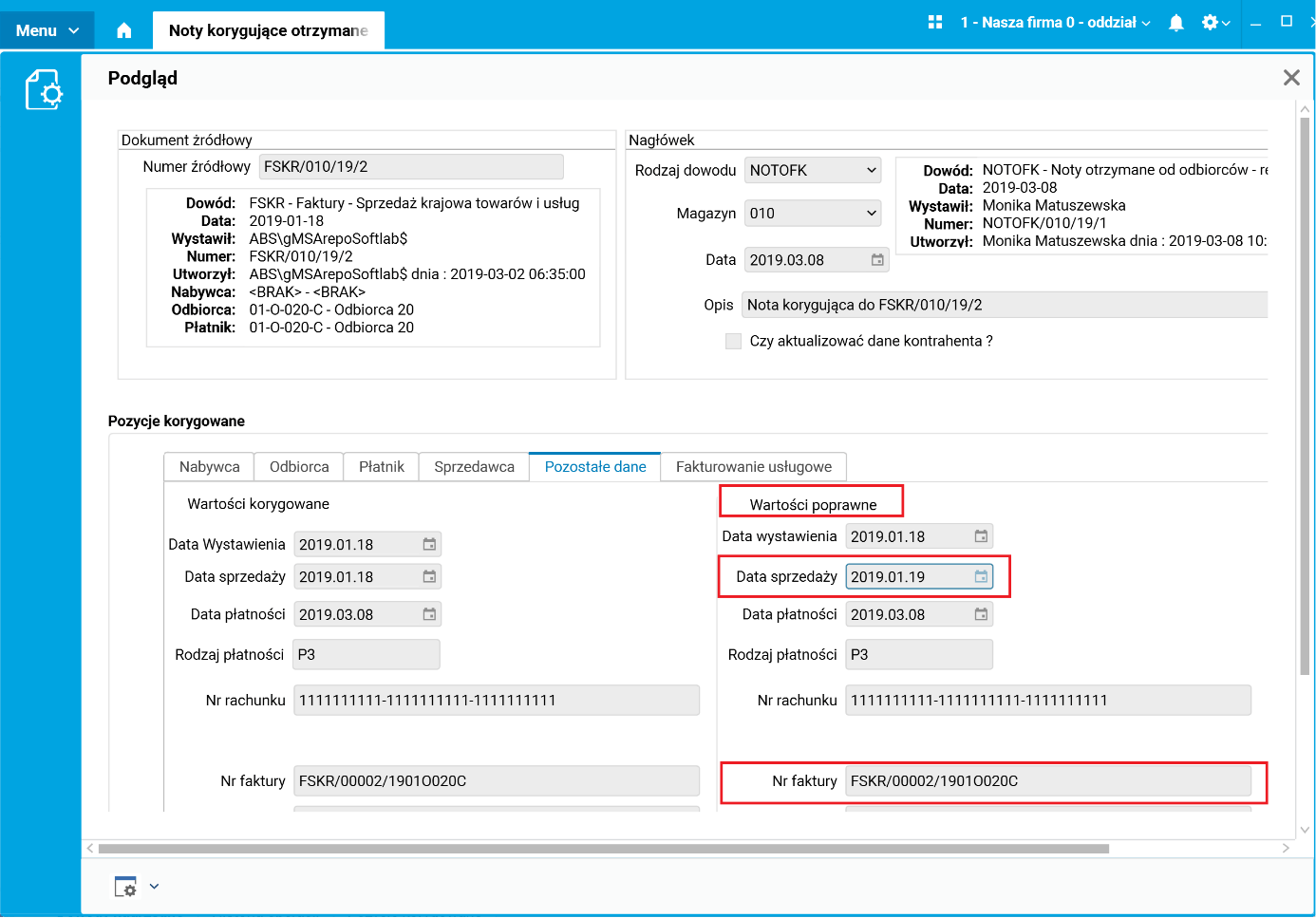1316x918 pixels.
Task: Click the source text 'FSKR - Faktury - Sprzedaż krajowa towarów i usług'
Action: (x=414, y=203)
